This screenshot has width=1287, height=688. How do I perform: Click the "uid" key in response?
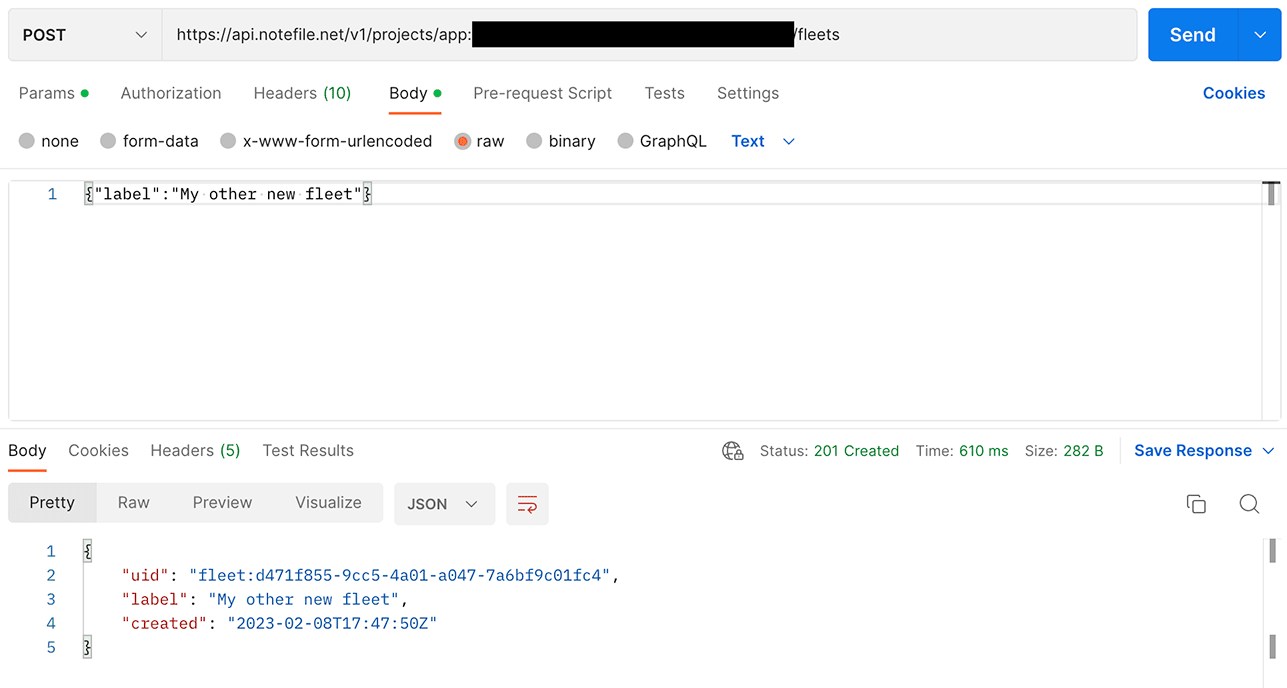[145, 575]
